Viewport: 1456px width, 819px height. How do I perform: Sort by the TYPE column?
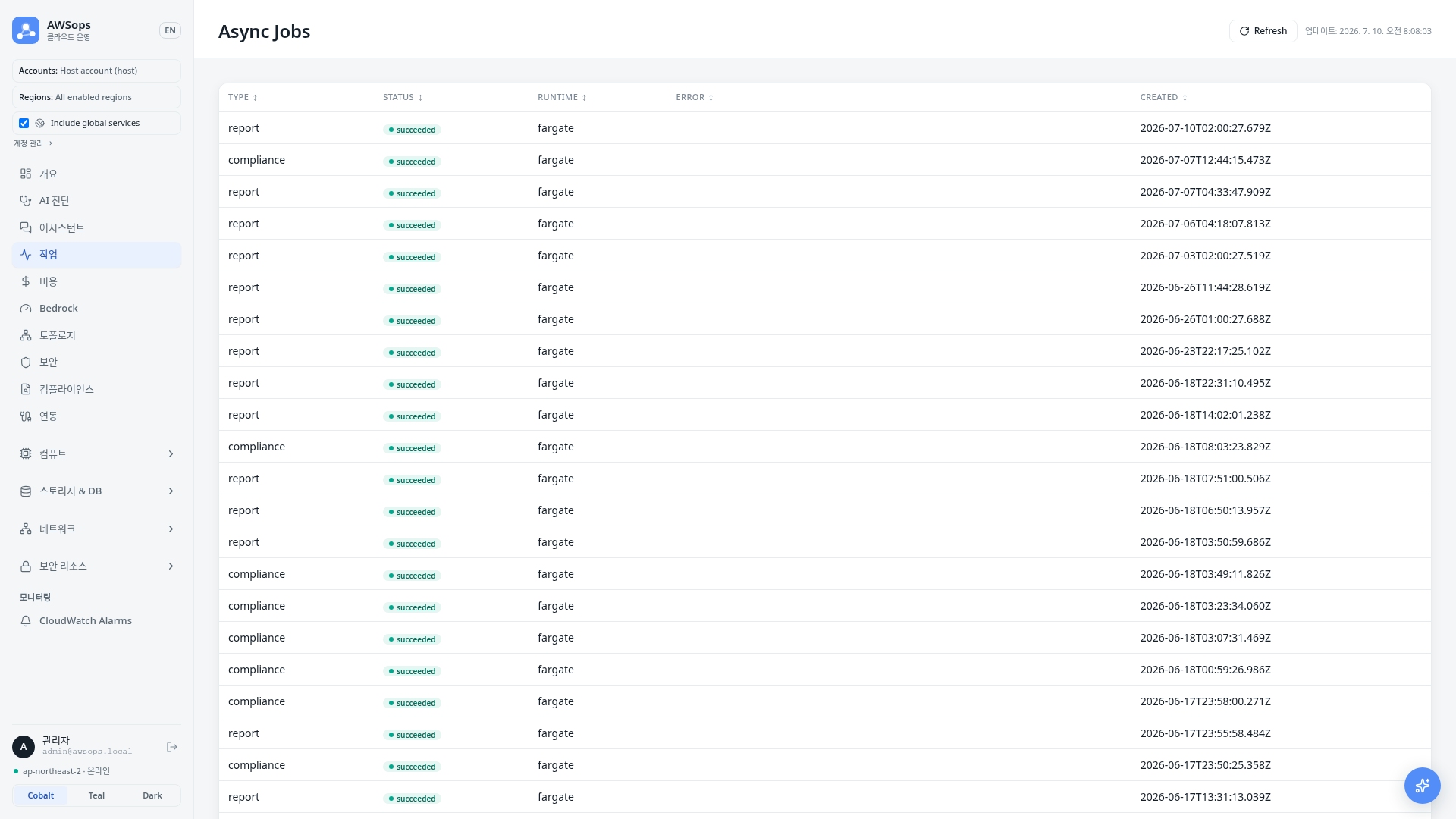243,97
